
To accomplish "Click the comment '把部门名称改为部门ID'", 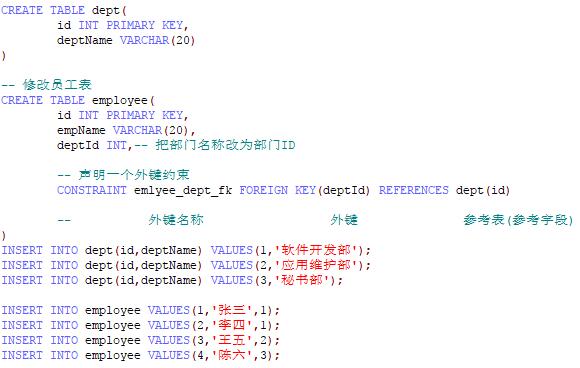I will 225,145.
